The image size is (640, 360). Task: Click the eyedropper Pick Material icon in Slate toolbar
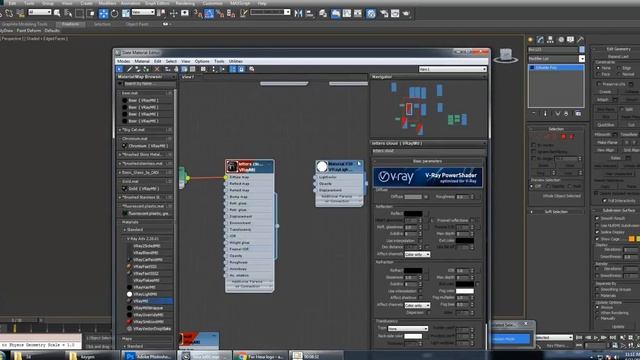(129, 69)
